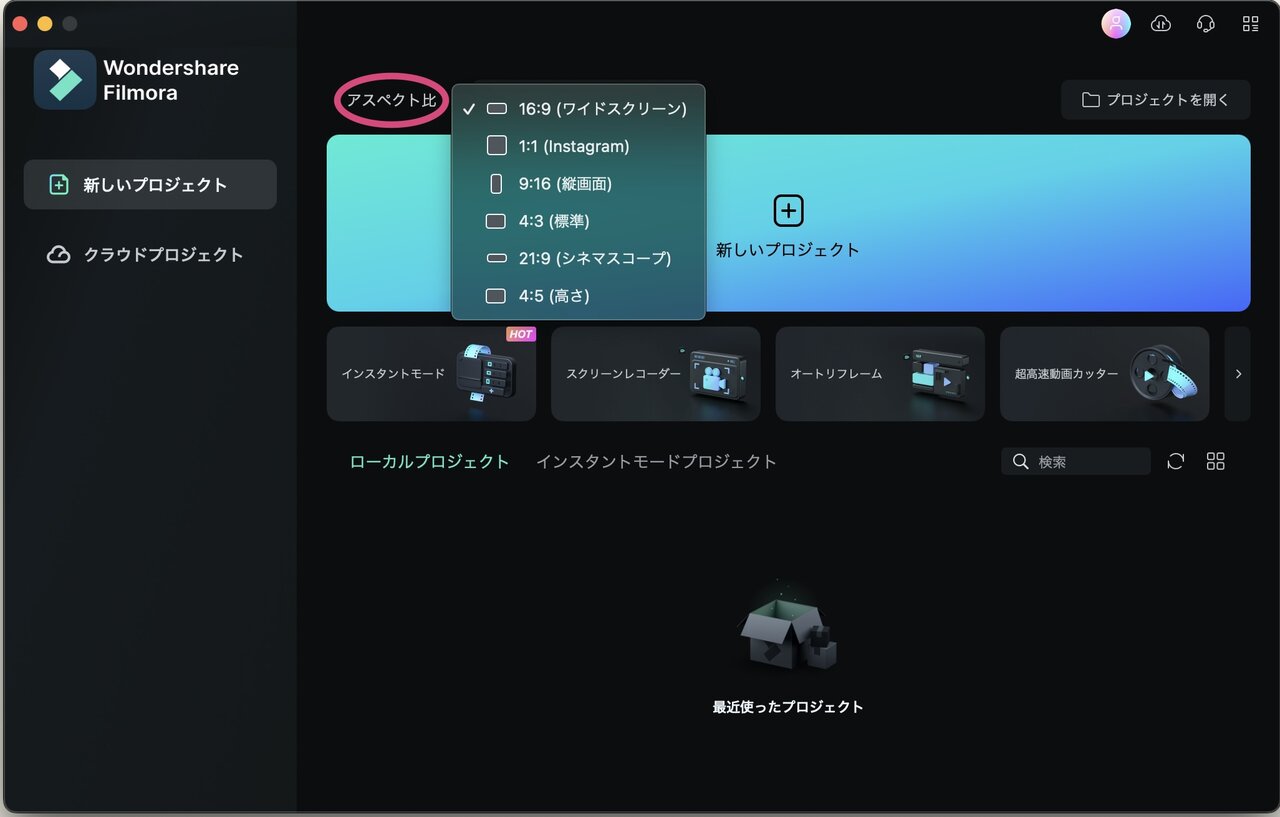Pick 9:16 (縦画面) aspect ratio
1280x817 pixels.
click(579, 184)
